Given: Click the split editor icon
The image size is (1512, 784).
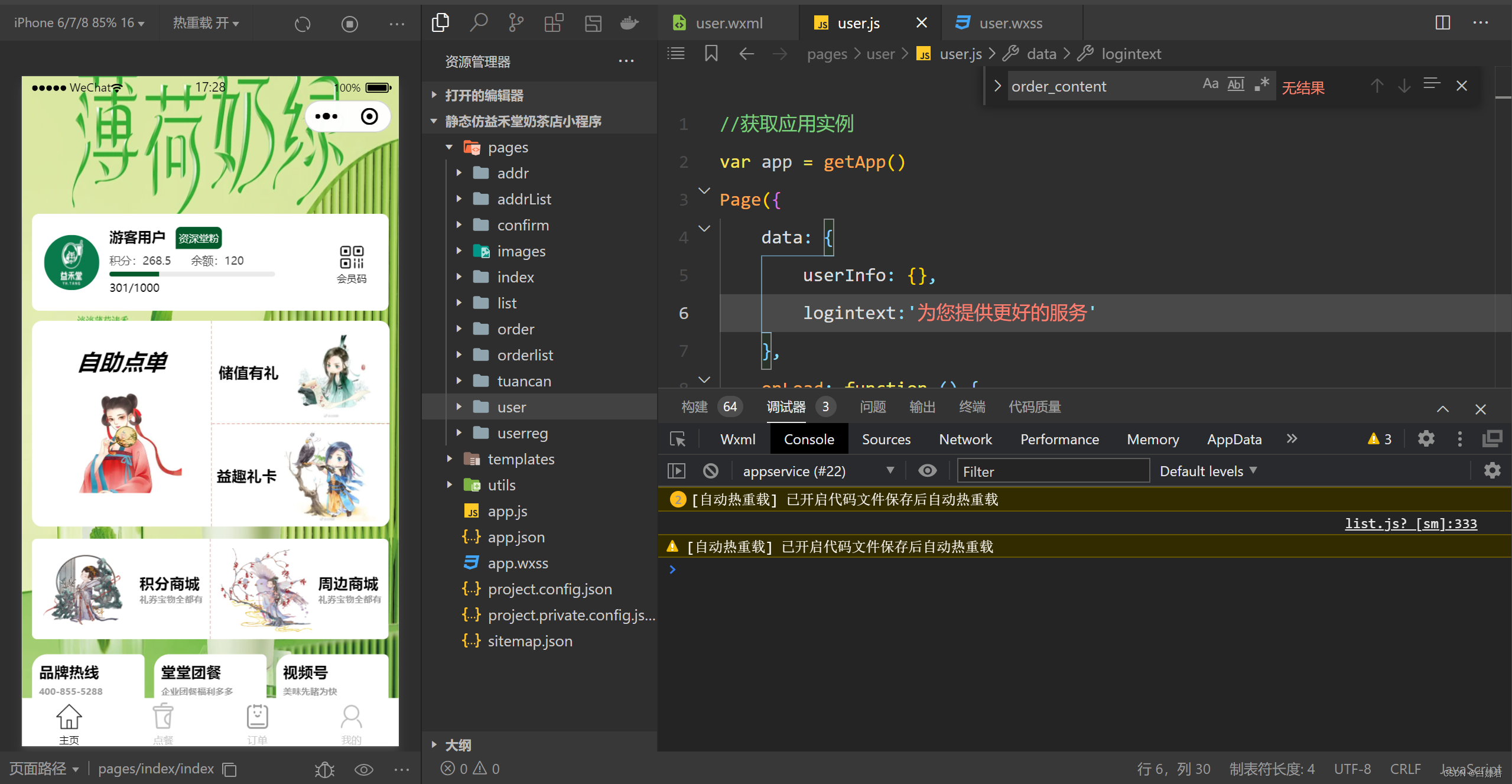Looking at the screenshot, I should coord(1443,23).
